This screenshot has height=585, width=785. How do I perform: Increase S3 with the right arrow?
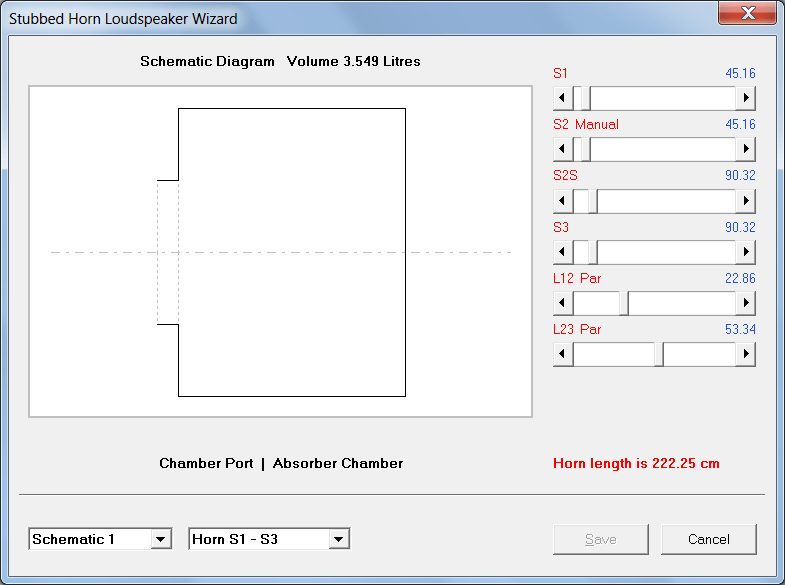tap(745, 251)
